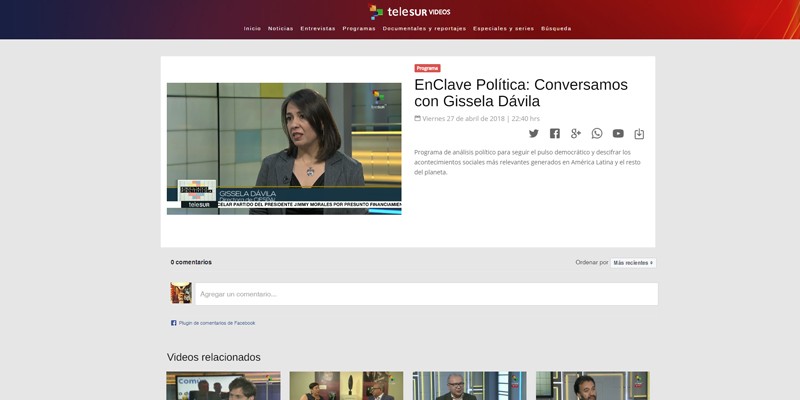Play the Gissela Dávila interview video
Image resolution: width=800 pixels, height=400 pixels.
[x=284, y=148]
